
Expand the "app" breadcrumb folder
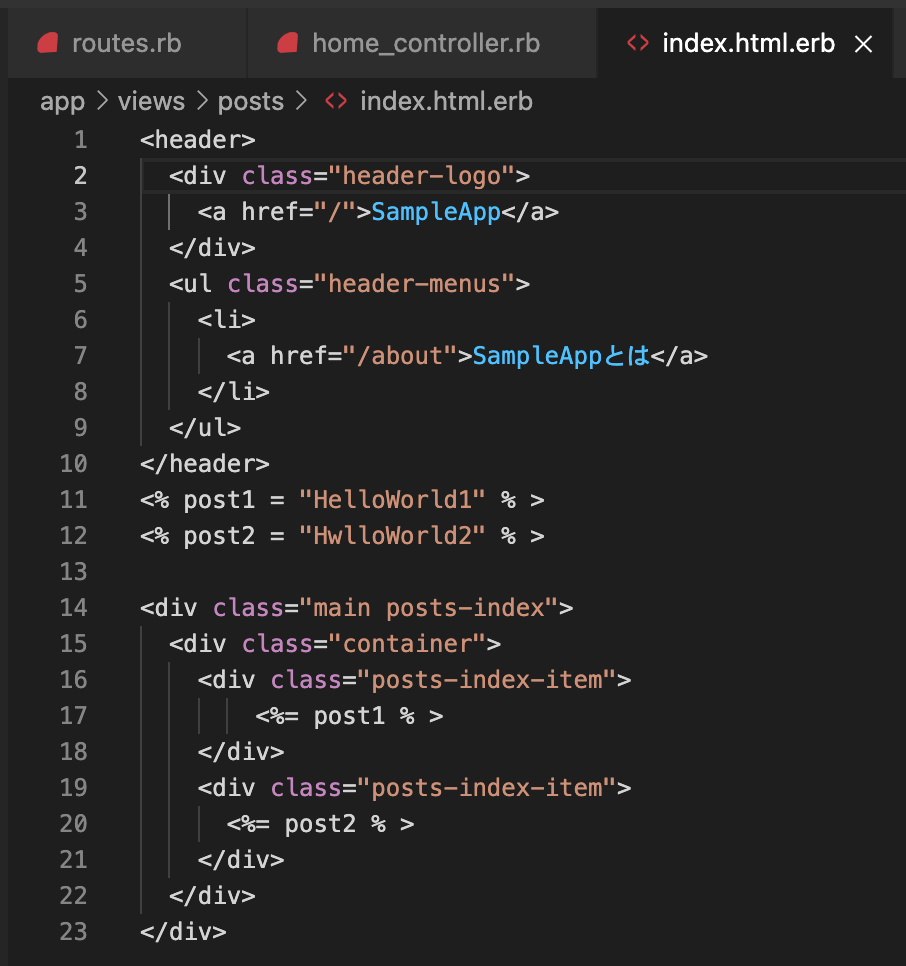click(x=62, y=101)
